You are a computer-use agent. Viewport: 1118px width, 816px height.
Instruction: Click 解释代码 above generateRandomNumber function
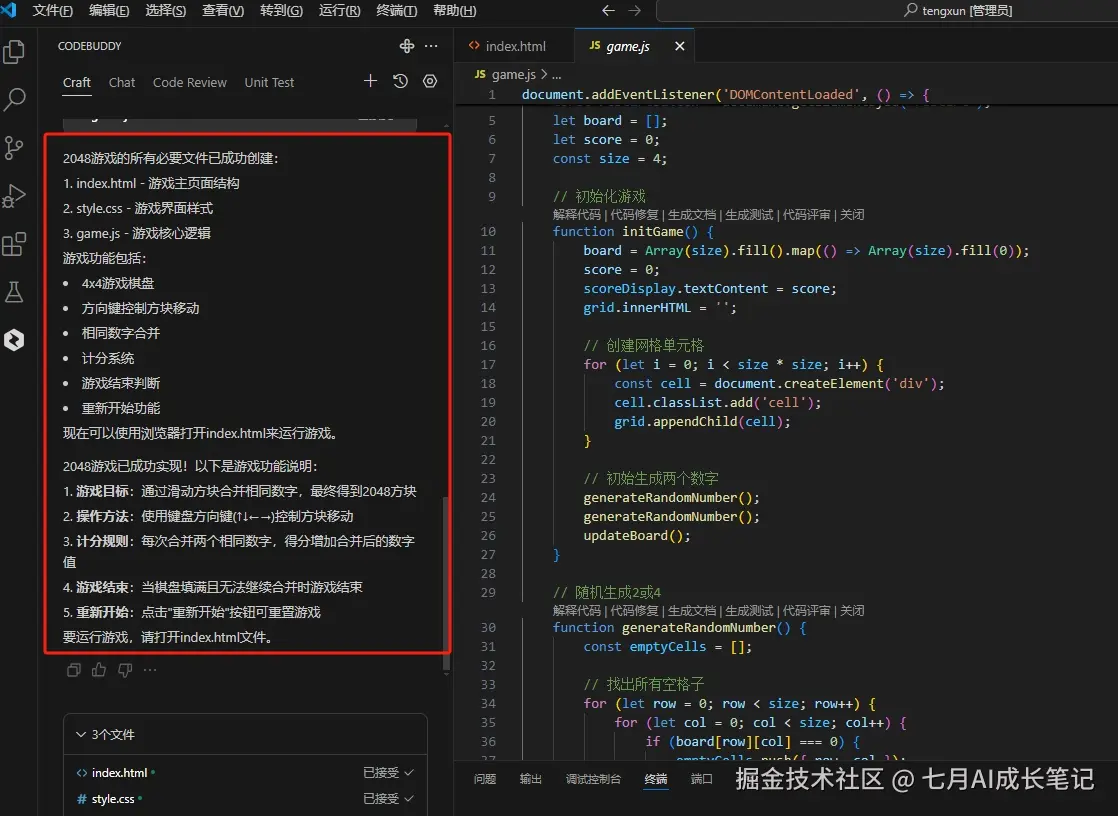(x=577, y=611)
